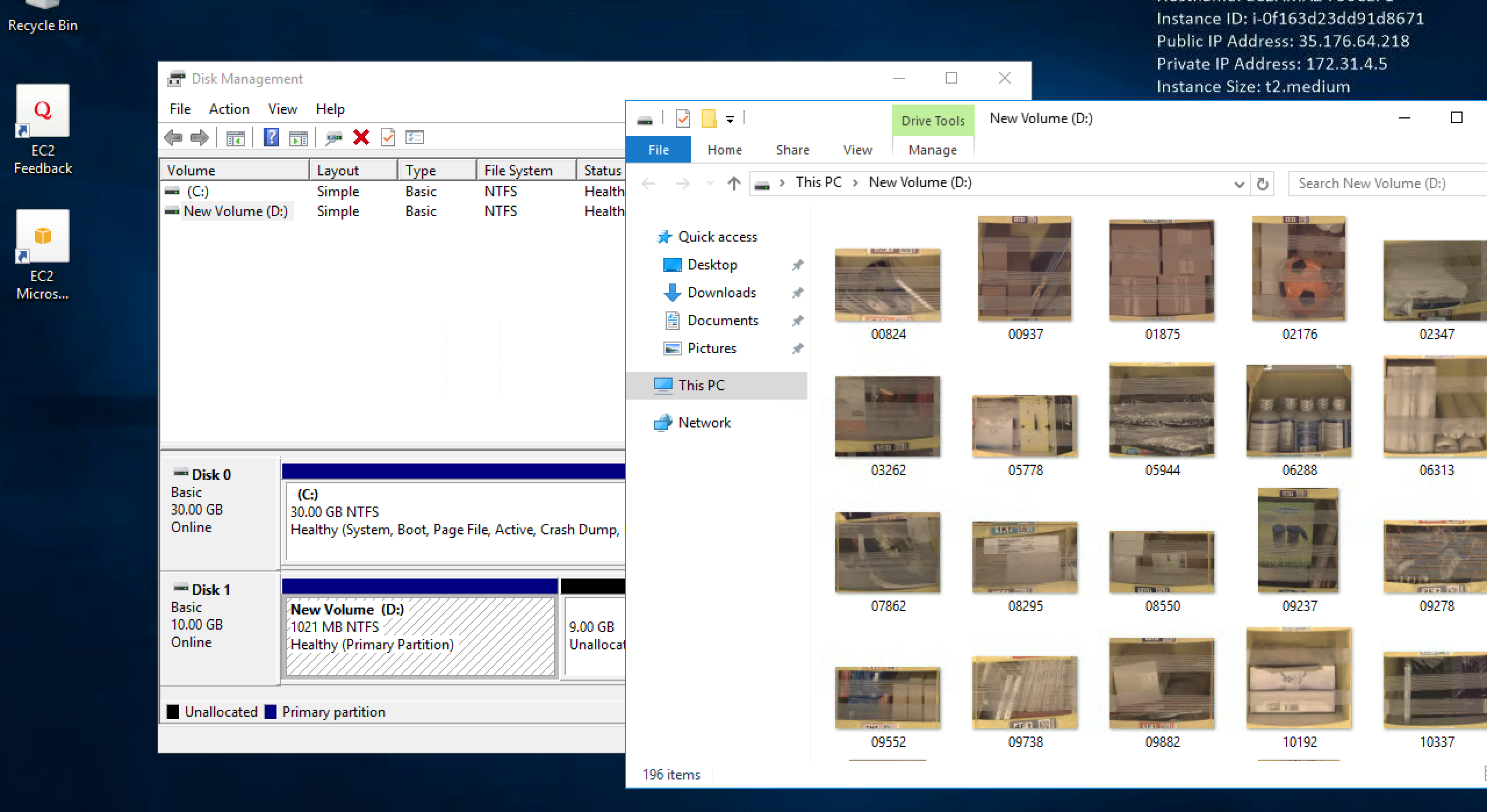Open Help via blue question mark icon
Viewport: 1487px width, 812px height.
[x=271, y=138]
